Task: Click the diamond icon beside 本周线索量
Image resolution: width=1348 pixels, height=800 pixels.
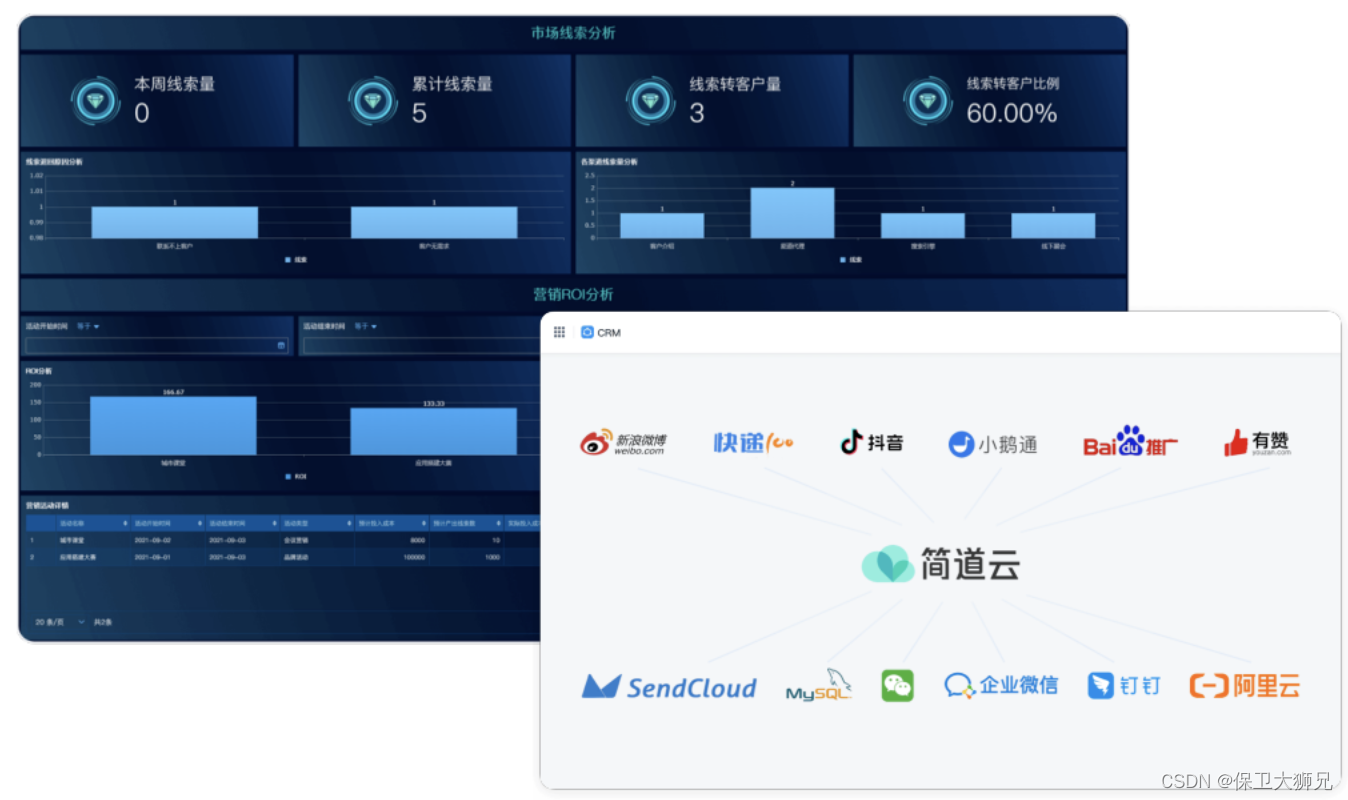Action: [96, 101]
